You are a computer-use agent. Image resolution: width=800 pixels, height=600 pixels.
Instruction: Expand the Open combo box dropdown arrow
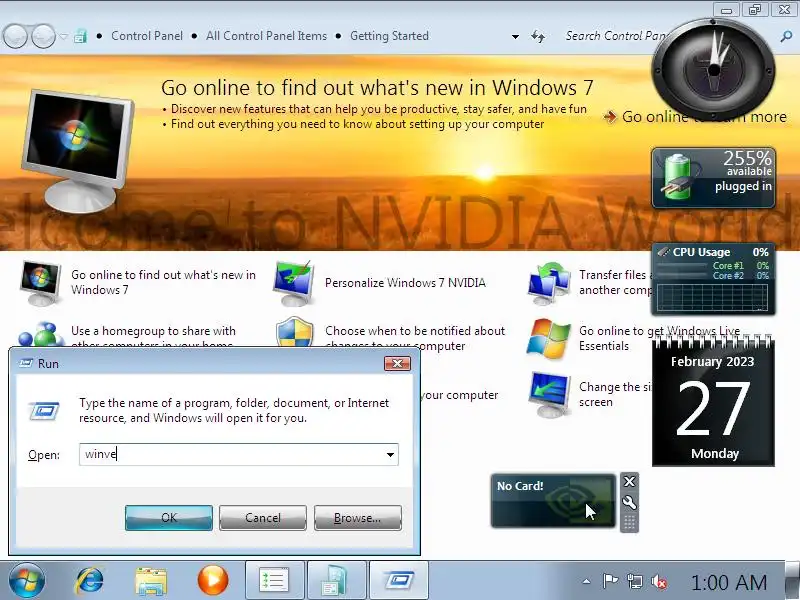[x=390, y=455]
